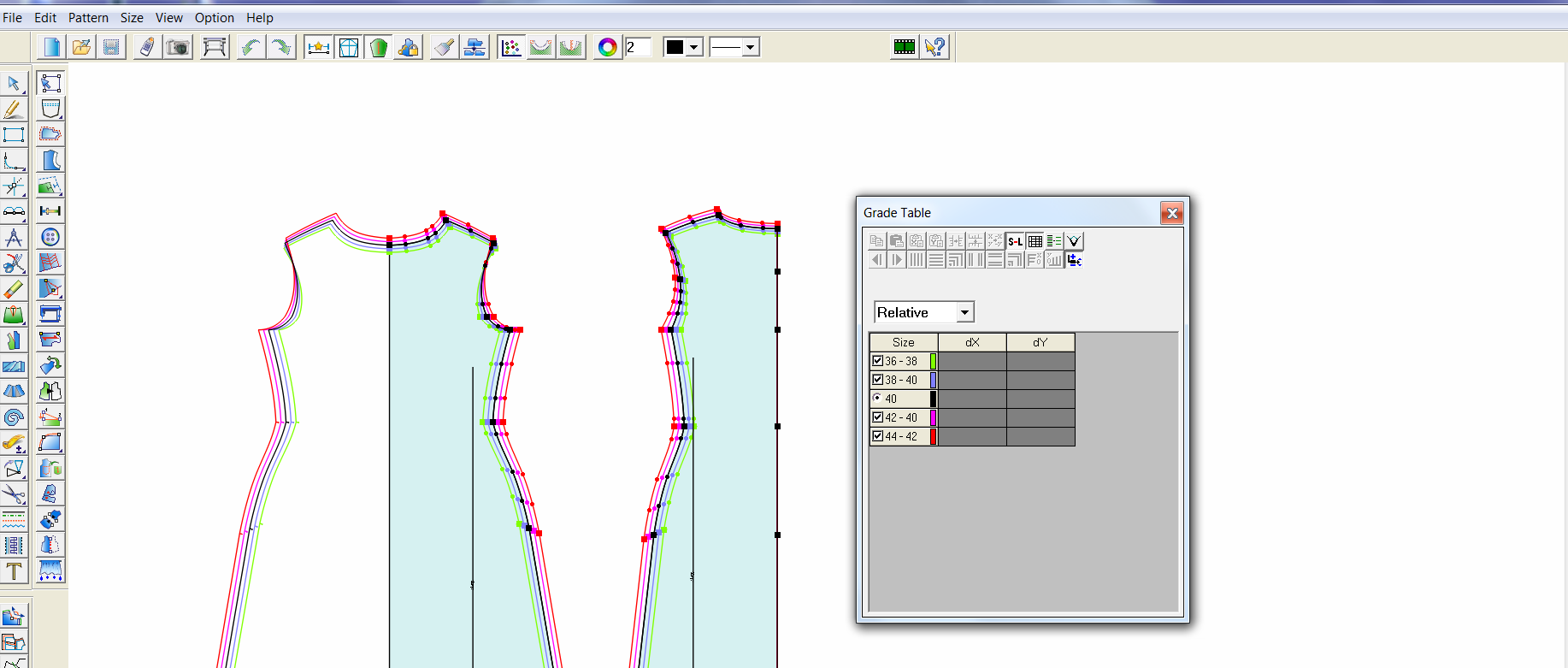Click the context help arrow-question icon
This screenshot has height=668, width=1568.
pos(935,47)
